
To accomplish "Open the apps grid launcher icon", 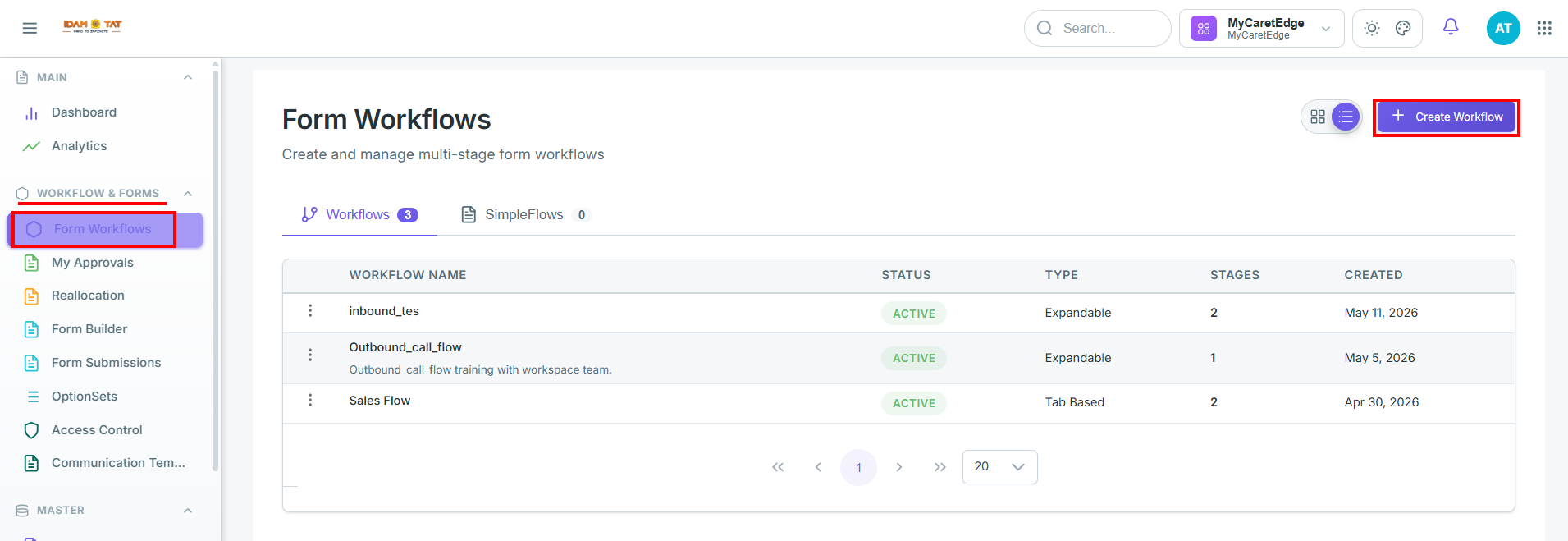I will (1544, 28).
